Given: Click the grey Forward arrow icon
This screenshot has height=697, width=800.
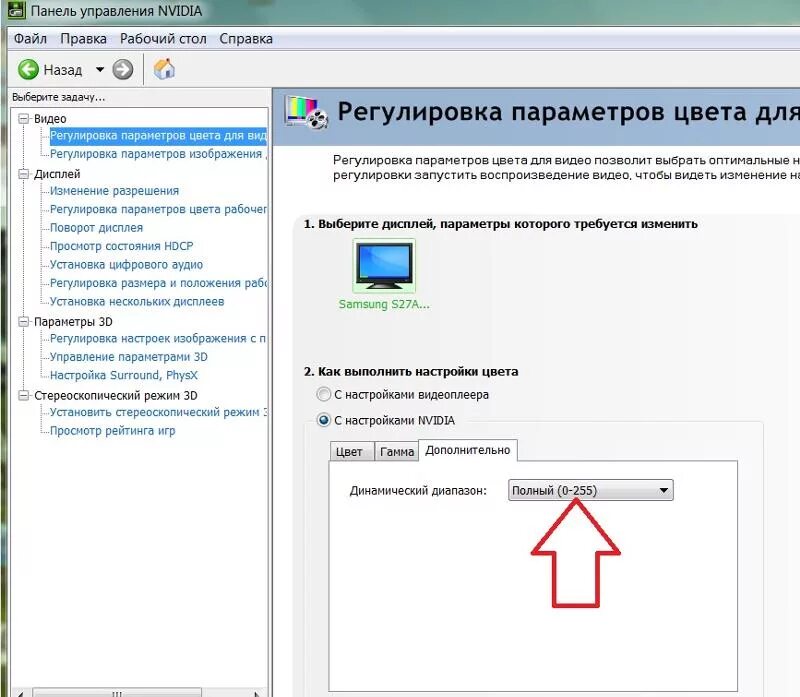Looking at the screenshot, I should (x=122, y=69).
